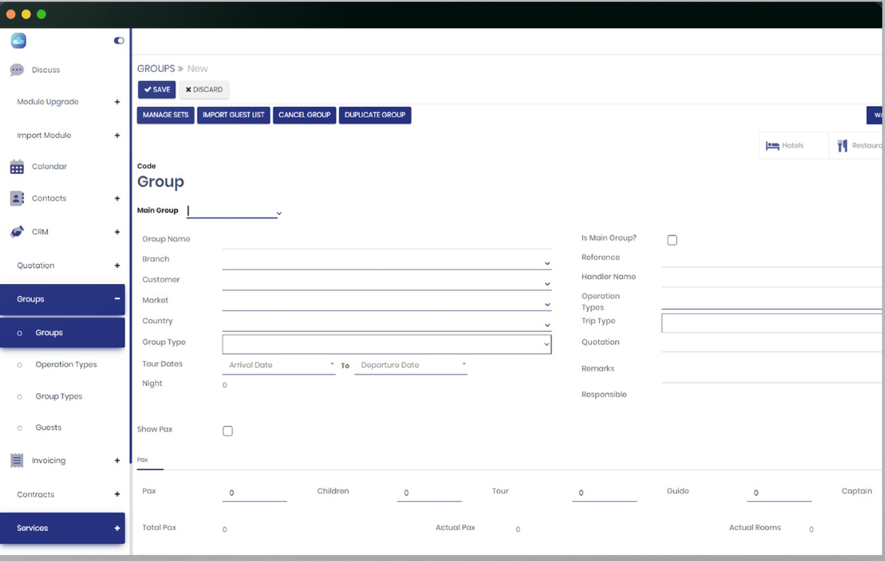Tick the Is Main Group checkbox

click(x=672, y=240)
